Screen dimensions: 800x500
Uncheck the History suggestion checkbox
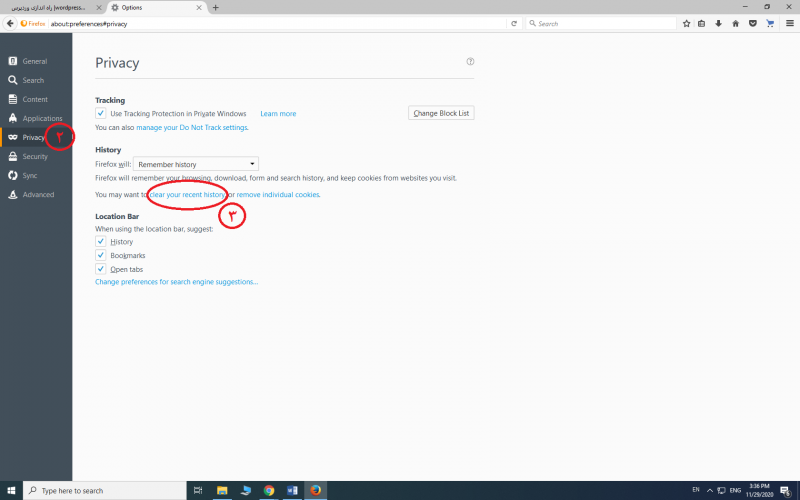[x=101, y=242]
